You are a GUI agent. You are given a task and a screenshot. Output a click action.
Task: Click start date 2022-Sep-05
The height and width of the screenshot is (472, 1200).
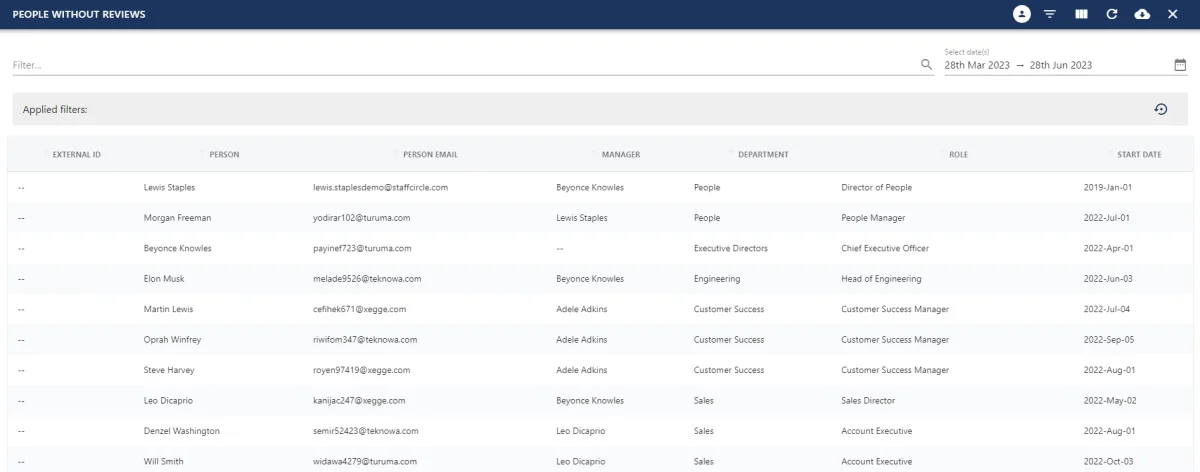[1109, 340]
